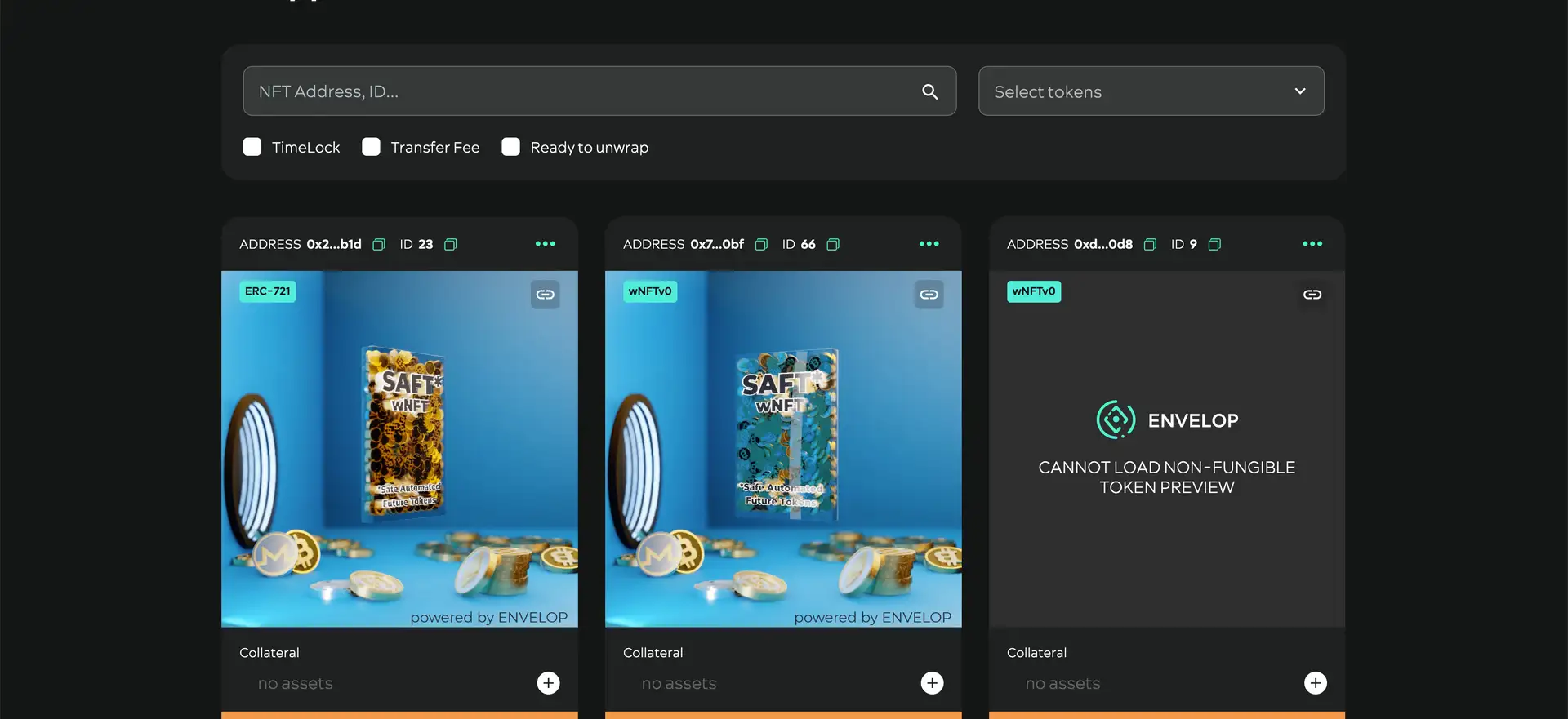Open three-dot menu for ID 66 card
The width and height of the screenshot is (1568, 719).
tap(929, 244)
